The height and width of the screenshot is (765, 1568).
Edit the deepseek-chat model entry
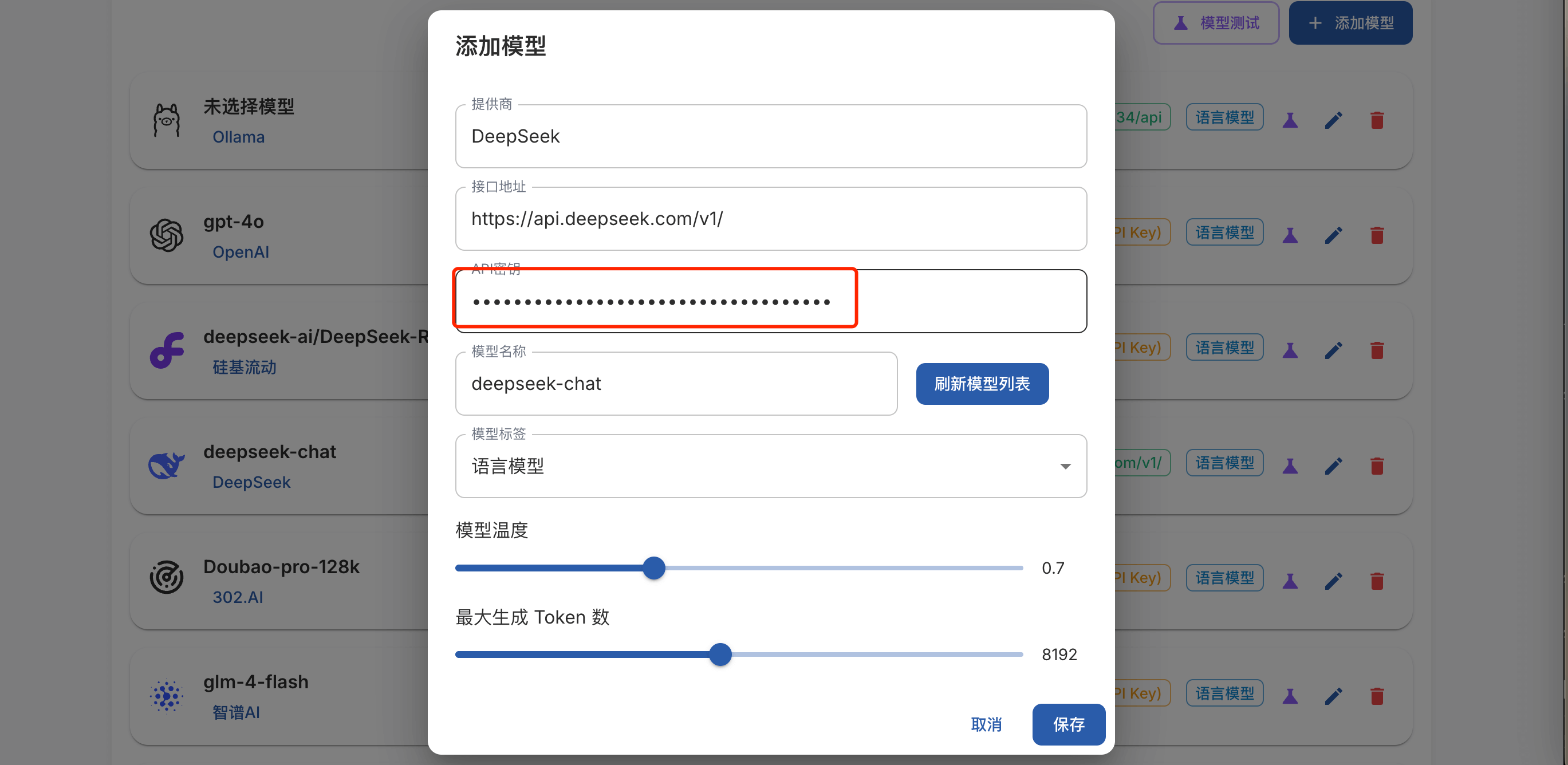pyautogui.click(x=1333, y=466)
